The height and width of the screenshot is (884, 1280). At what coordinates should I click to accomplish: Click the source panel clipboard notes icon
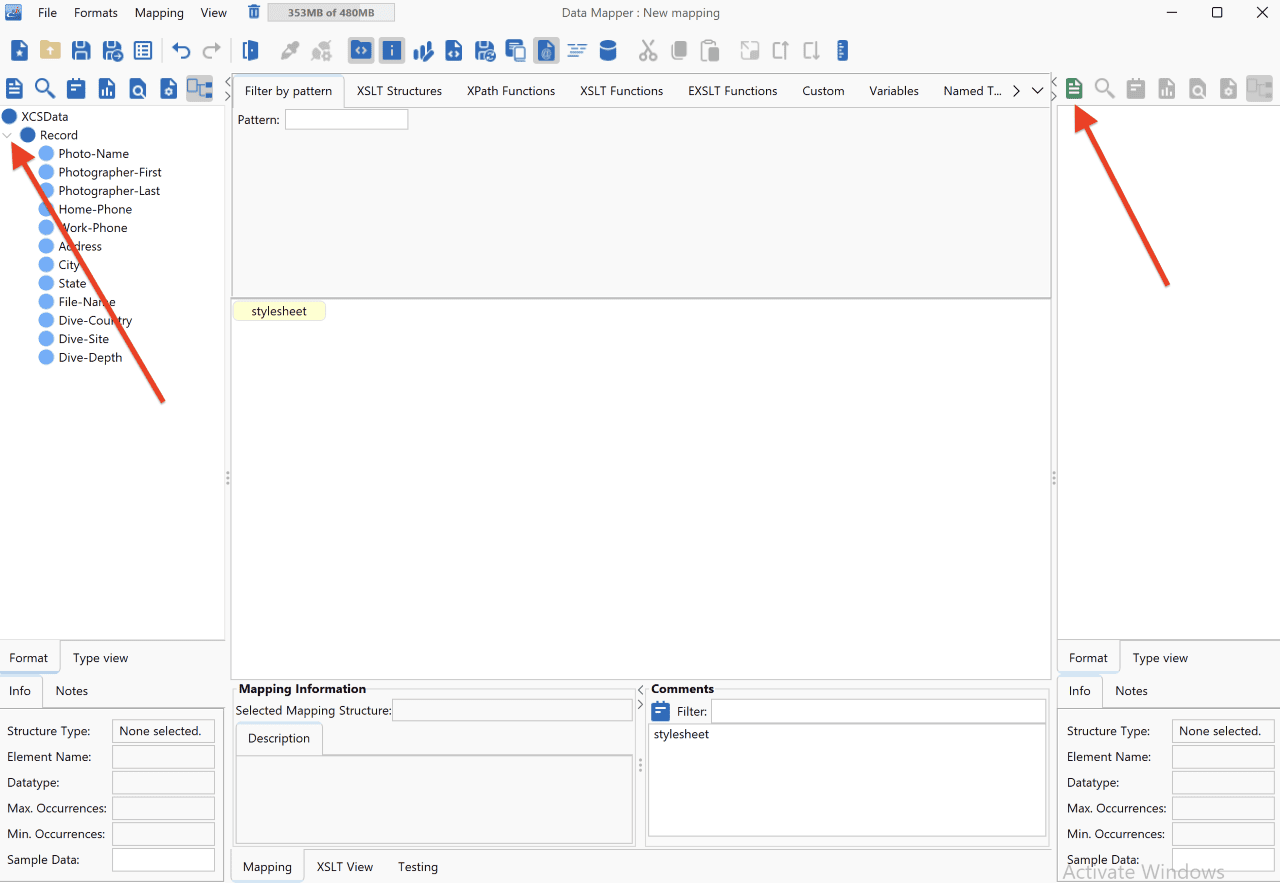pyautogui.click(x=76, y=88)
